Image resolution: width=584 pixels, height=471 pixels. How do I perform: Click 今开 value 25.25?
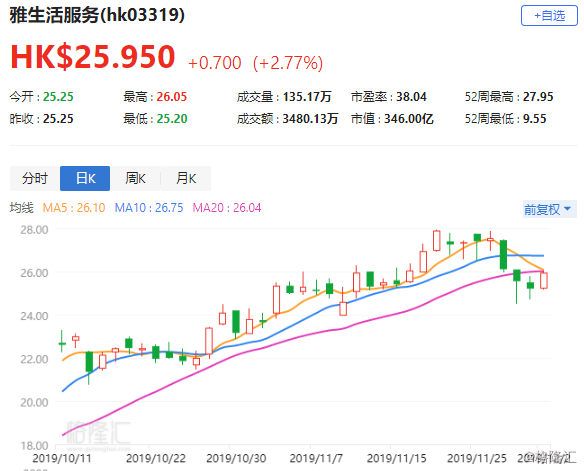tap(58, 97)
